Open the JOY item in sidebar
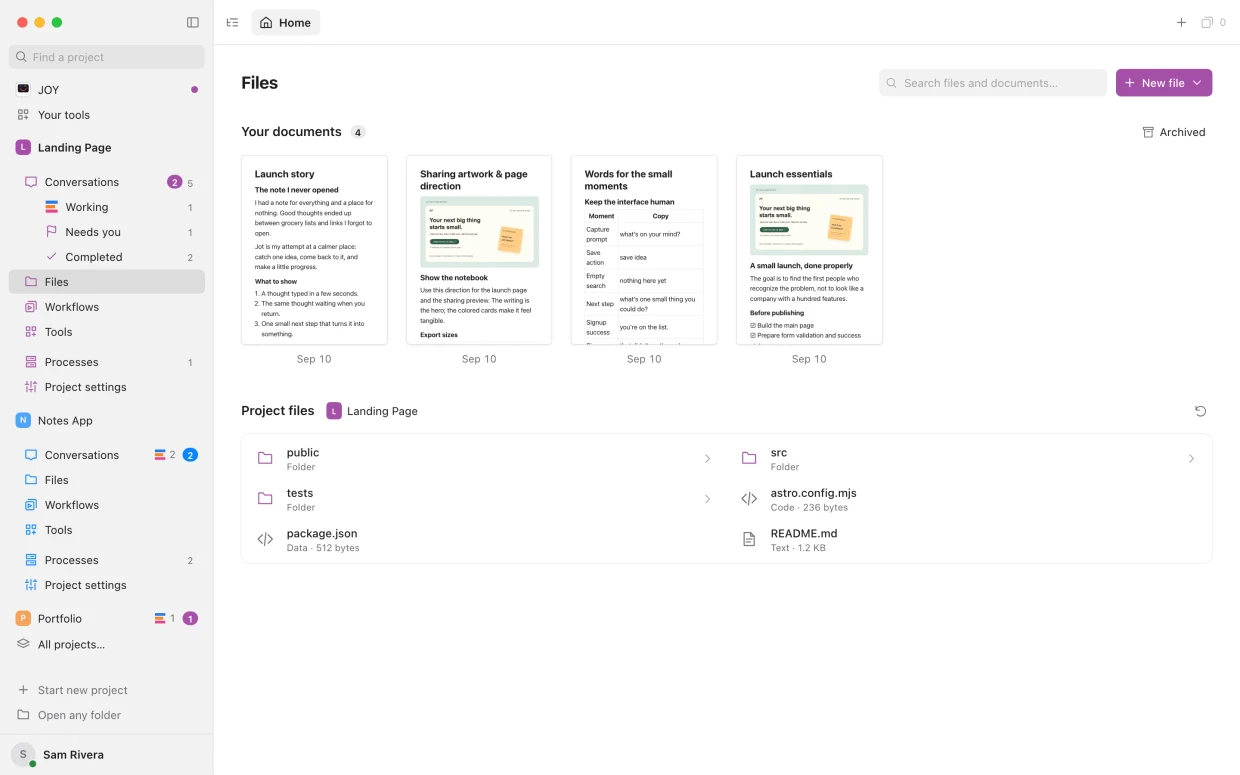 [x=107, y=89]
